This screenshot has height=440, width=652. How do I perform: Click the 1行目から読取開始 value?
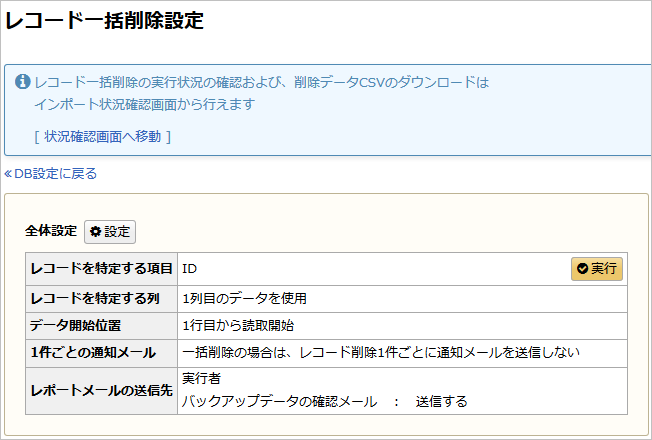[238, 326]
